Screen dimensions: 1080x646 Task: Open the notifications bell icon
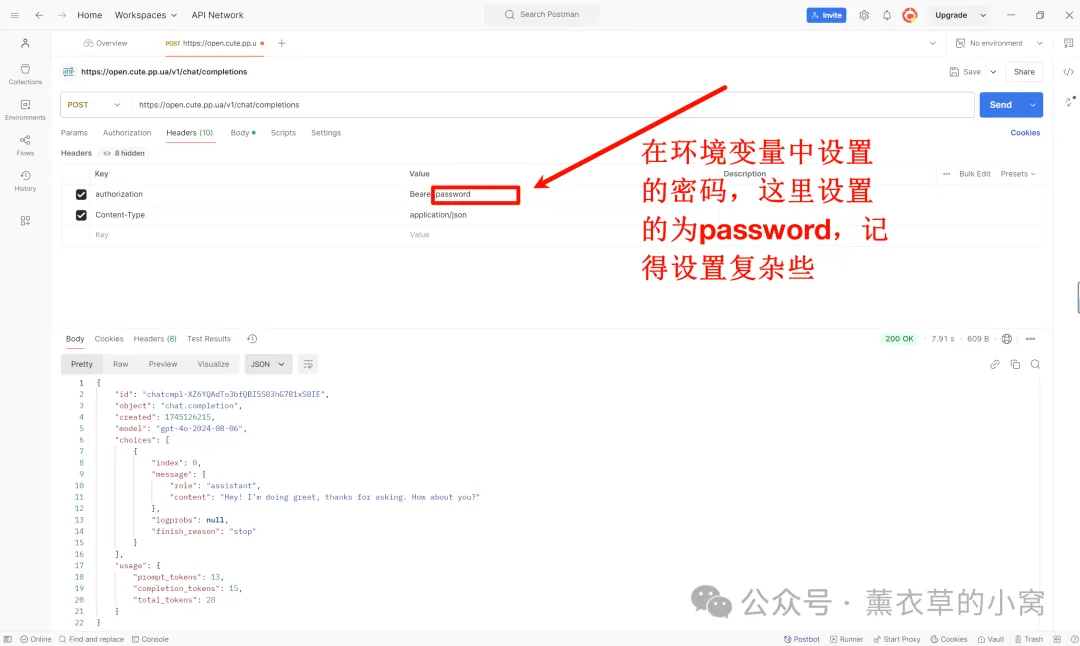[887, 15]
